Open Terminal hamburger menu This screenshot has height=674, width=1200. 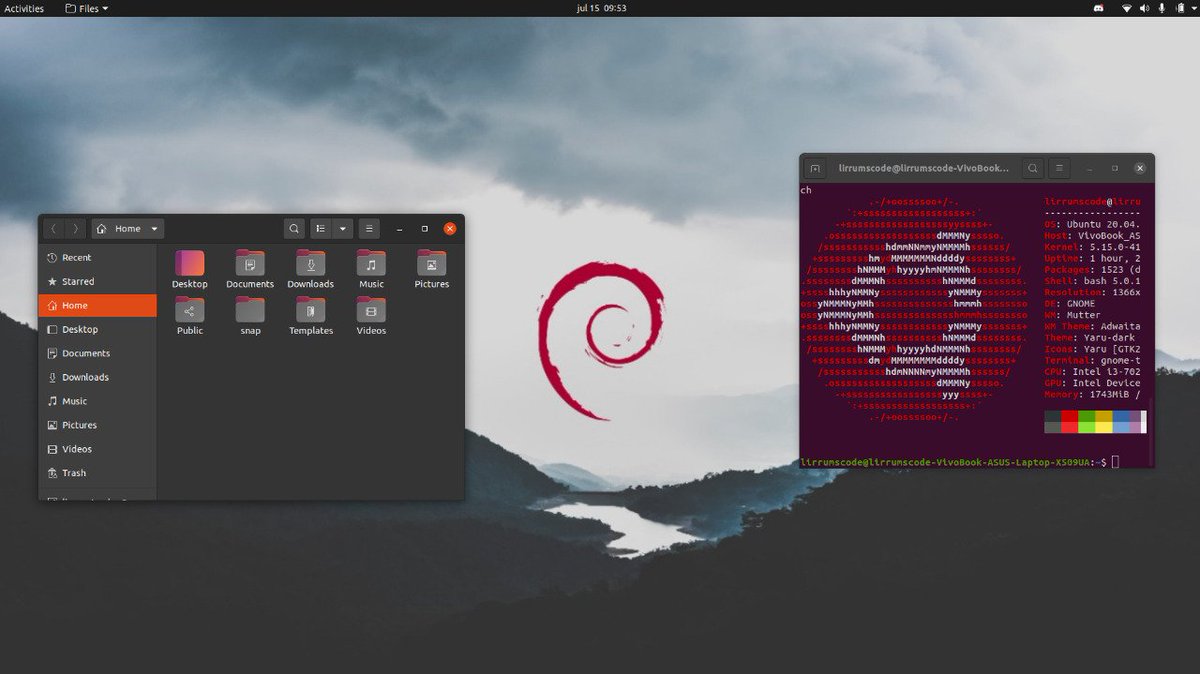[x=1061, y=168]
